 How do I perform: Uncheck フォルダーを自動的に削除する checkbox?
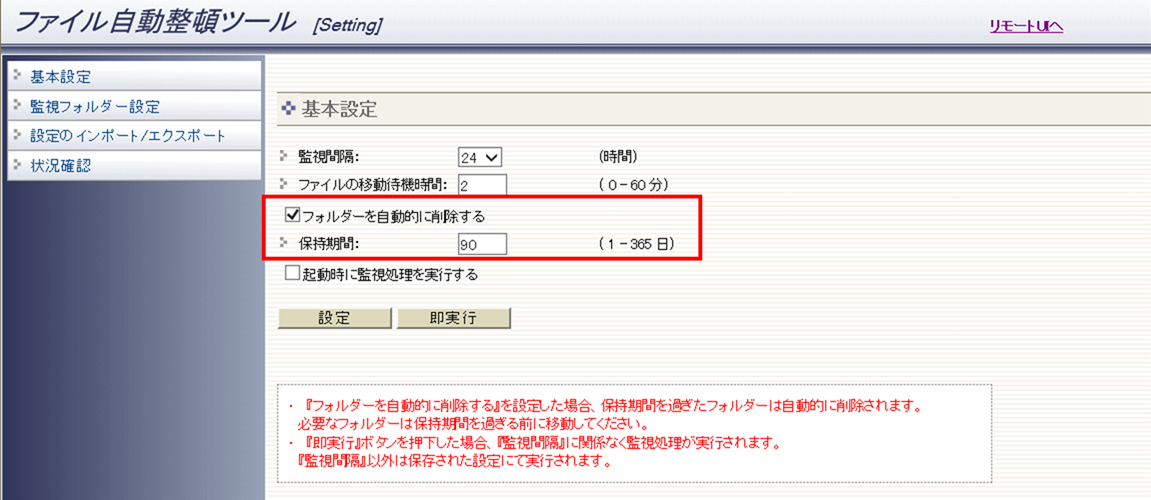coord(292,215)
